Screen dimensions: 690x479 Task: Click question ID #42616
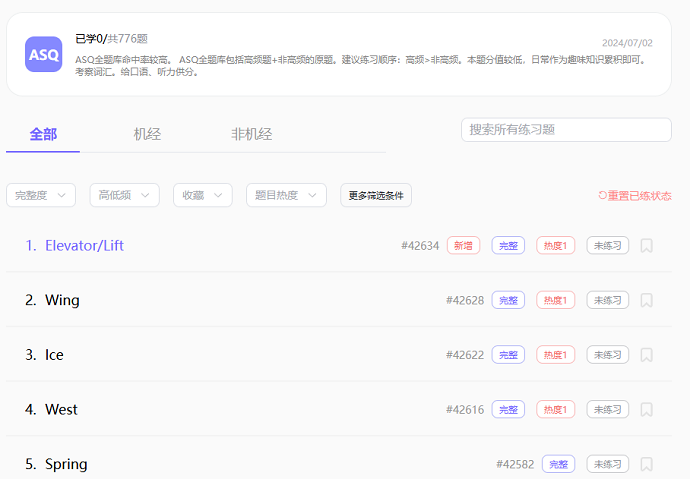465,410
